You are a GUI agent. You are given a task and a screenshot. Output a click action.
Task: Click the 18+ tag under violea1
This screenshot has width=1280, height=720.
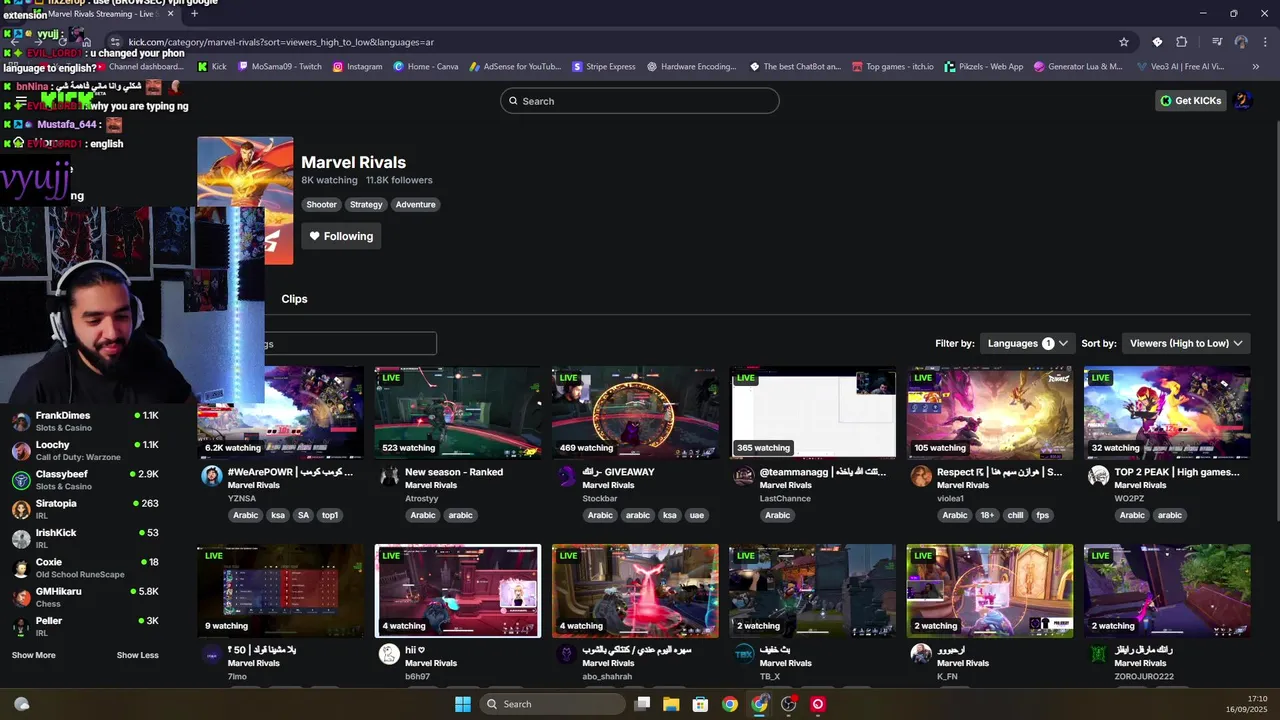(x=987, y=515)
